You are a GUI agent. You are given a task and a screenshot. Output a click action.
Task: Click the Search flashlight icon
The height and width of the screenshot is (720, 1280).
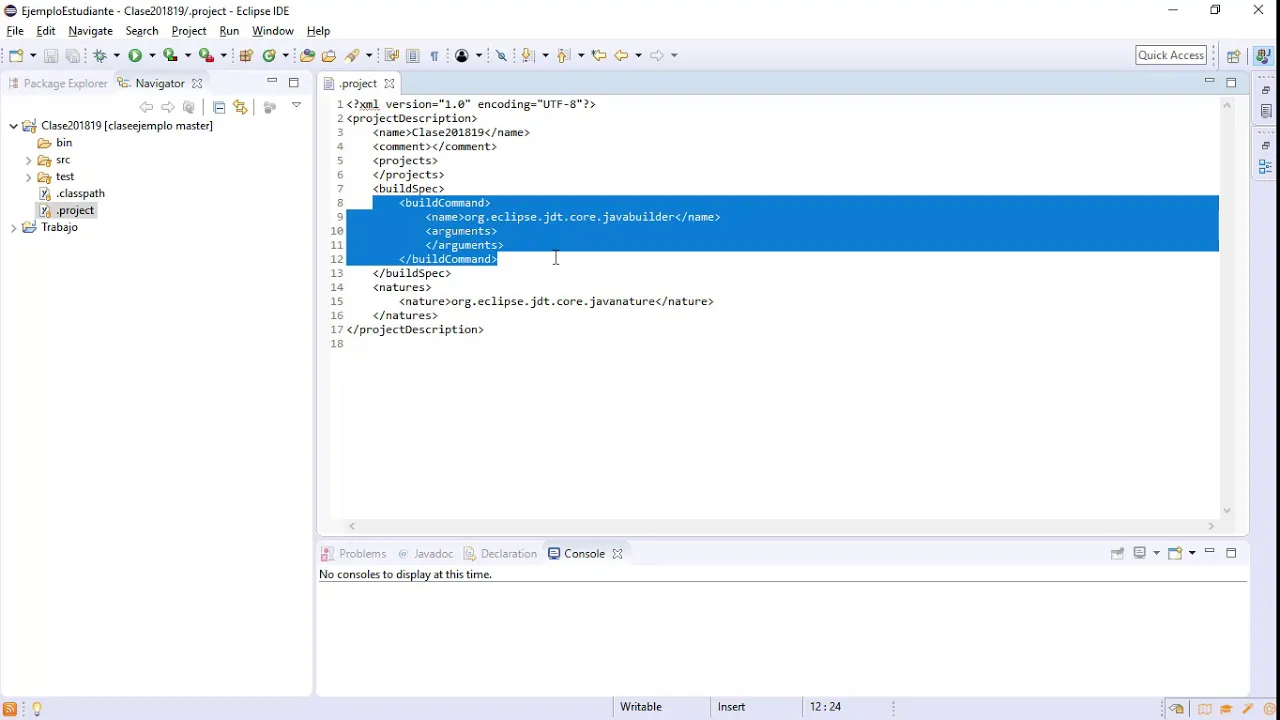[352, 56]
